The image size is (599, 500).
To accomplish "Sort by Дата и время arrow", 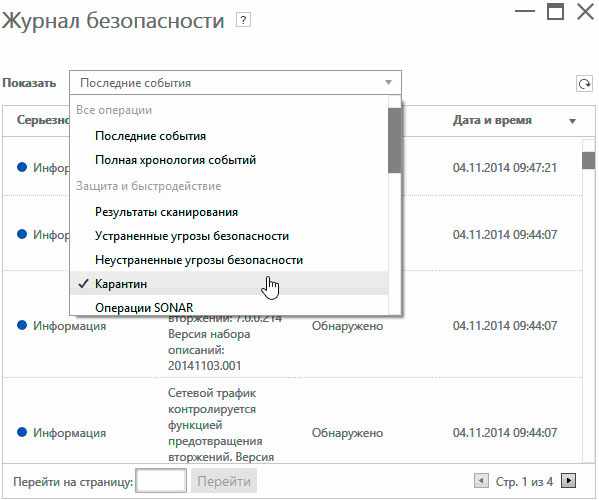I will (572, 121).
